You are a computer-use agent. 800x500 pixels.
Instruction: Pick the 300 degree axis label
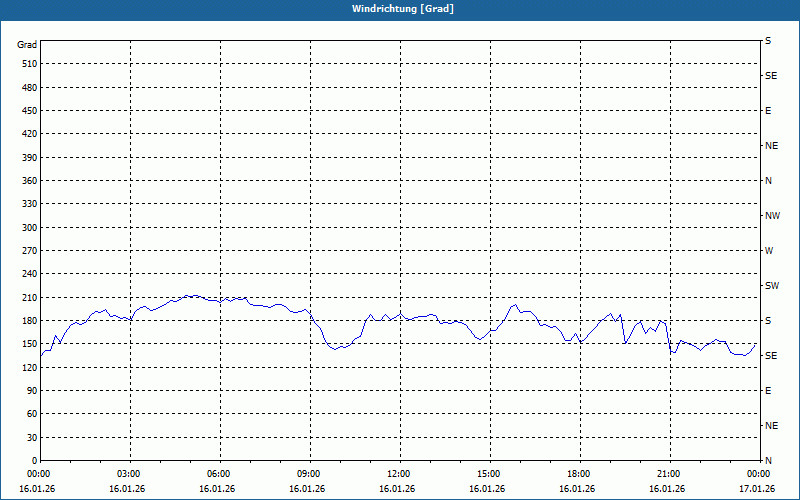[x=30, y=228]
